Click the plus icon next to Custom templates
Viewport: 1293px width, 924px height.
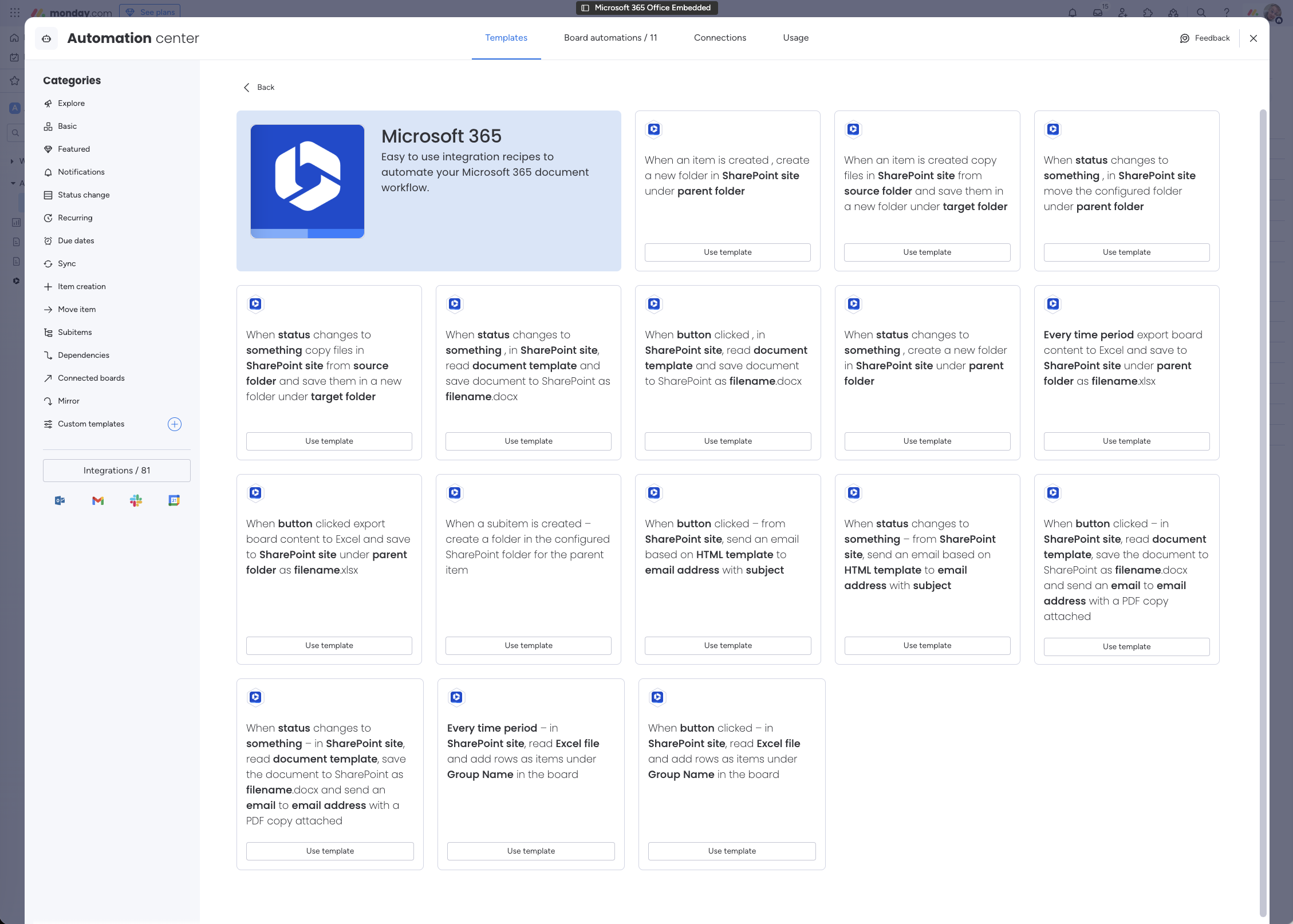point(175,424)
